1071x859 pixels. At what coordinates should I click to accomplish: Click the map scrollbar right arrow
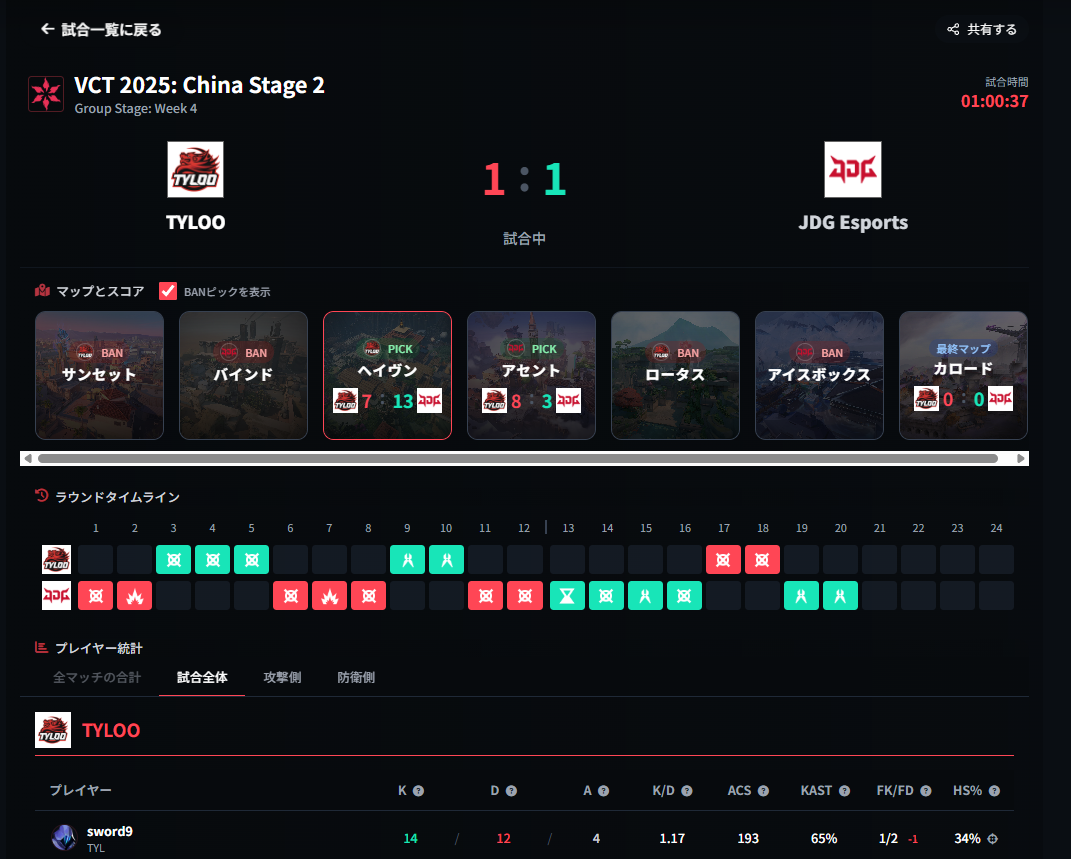tap(1021, 458)
